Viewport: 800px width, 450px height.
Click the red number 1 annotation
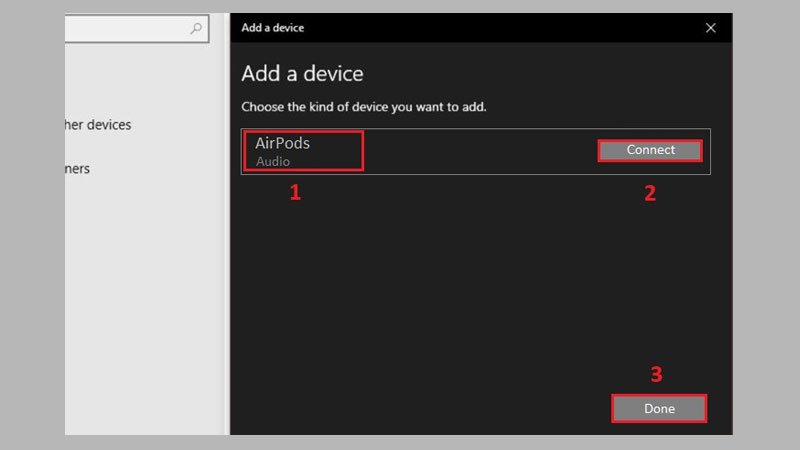point(295,193)
